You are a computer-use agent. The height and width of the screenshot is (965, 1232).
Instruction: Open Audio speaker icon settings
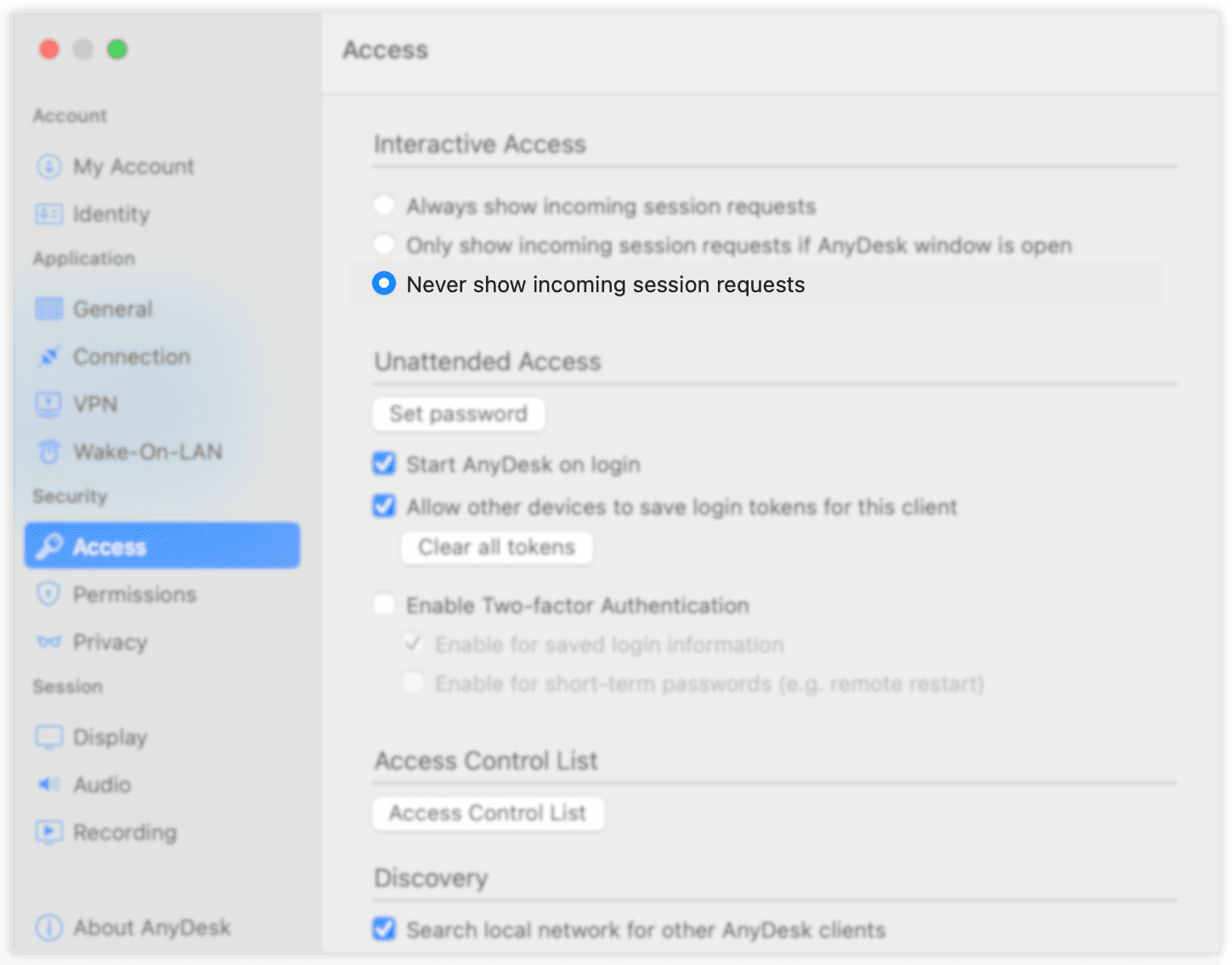(x=48, y=785)
